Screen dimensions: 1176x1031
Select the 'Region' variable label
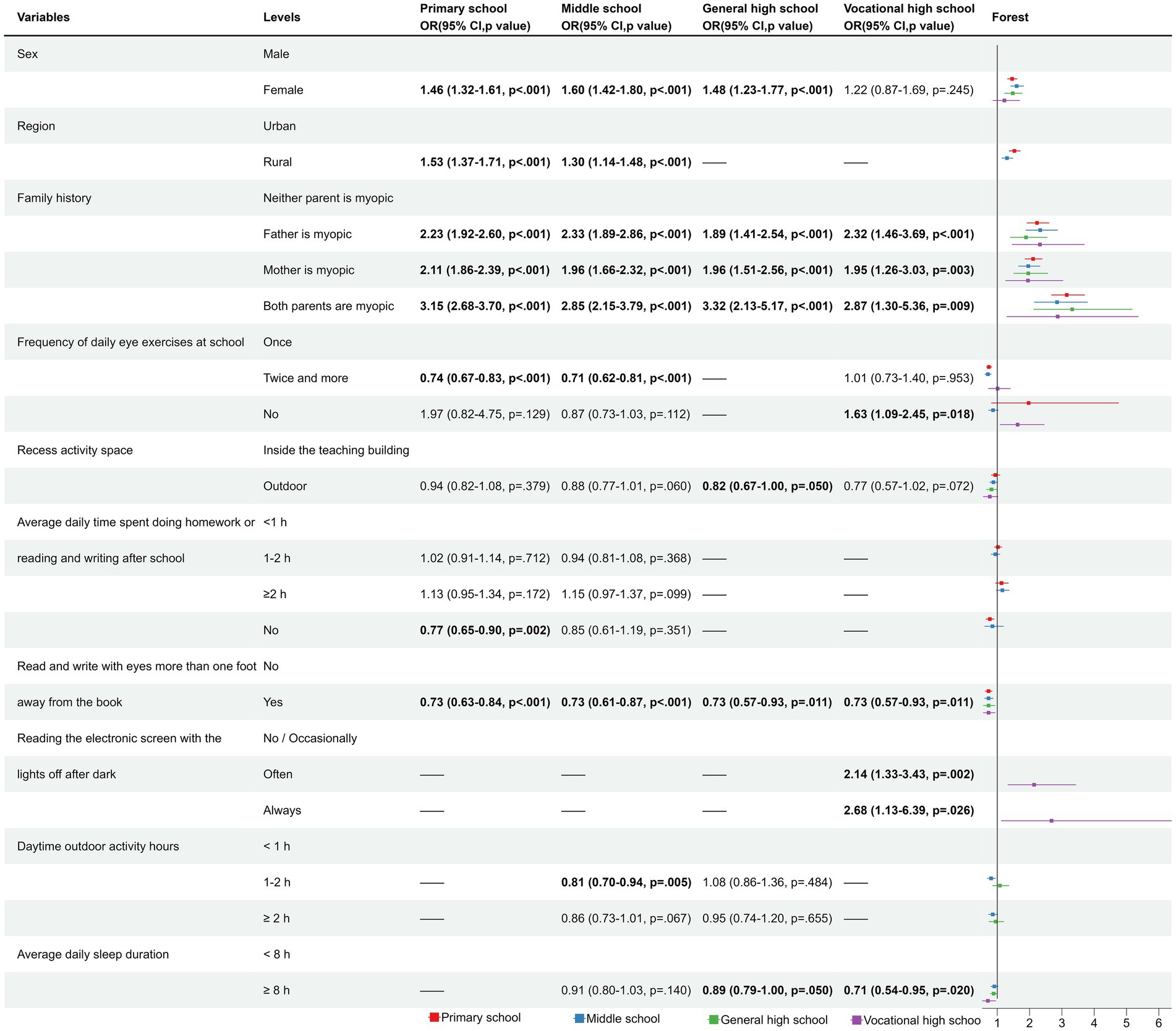click(36, 126)
